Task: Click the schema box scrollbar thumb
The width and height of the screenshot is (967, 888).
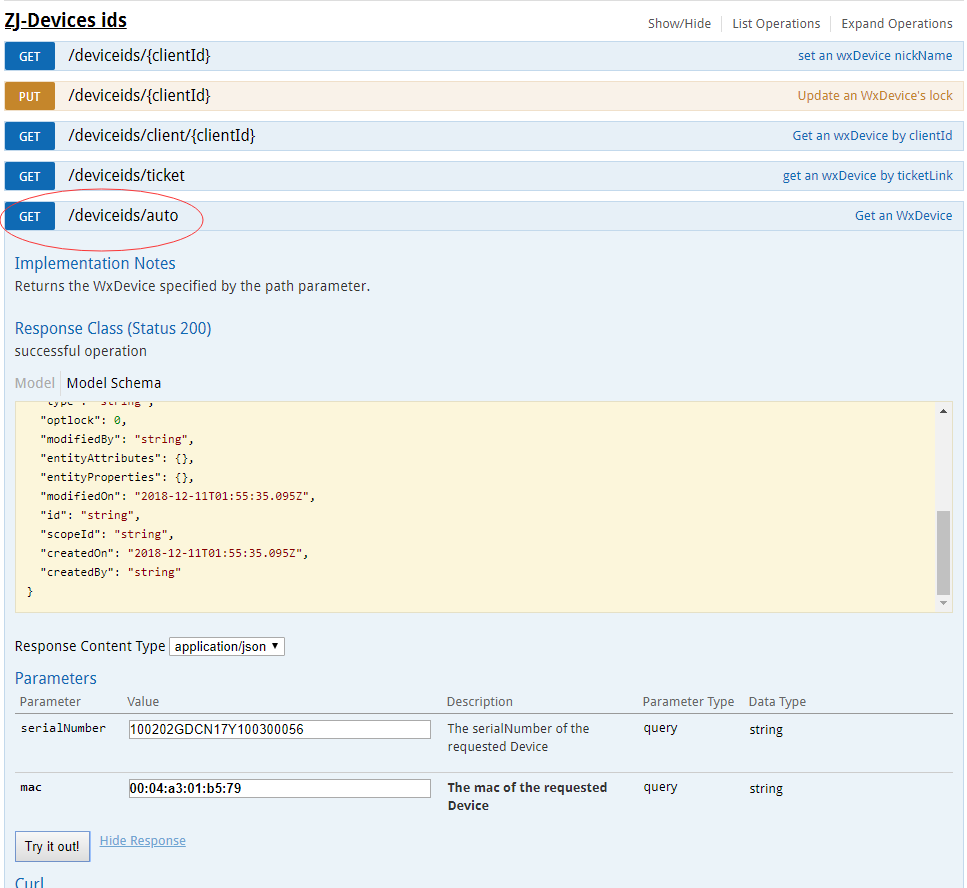Action: pyautogui.click(x=944, y=553)
